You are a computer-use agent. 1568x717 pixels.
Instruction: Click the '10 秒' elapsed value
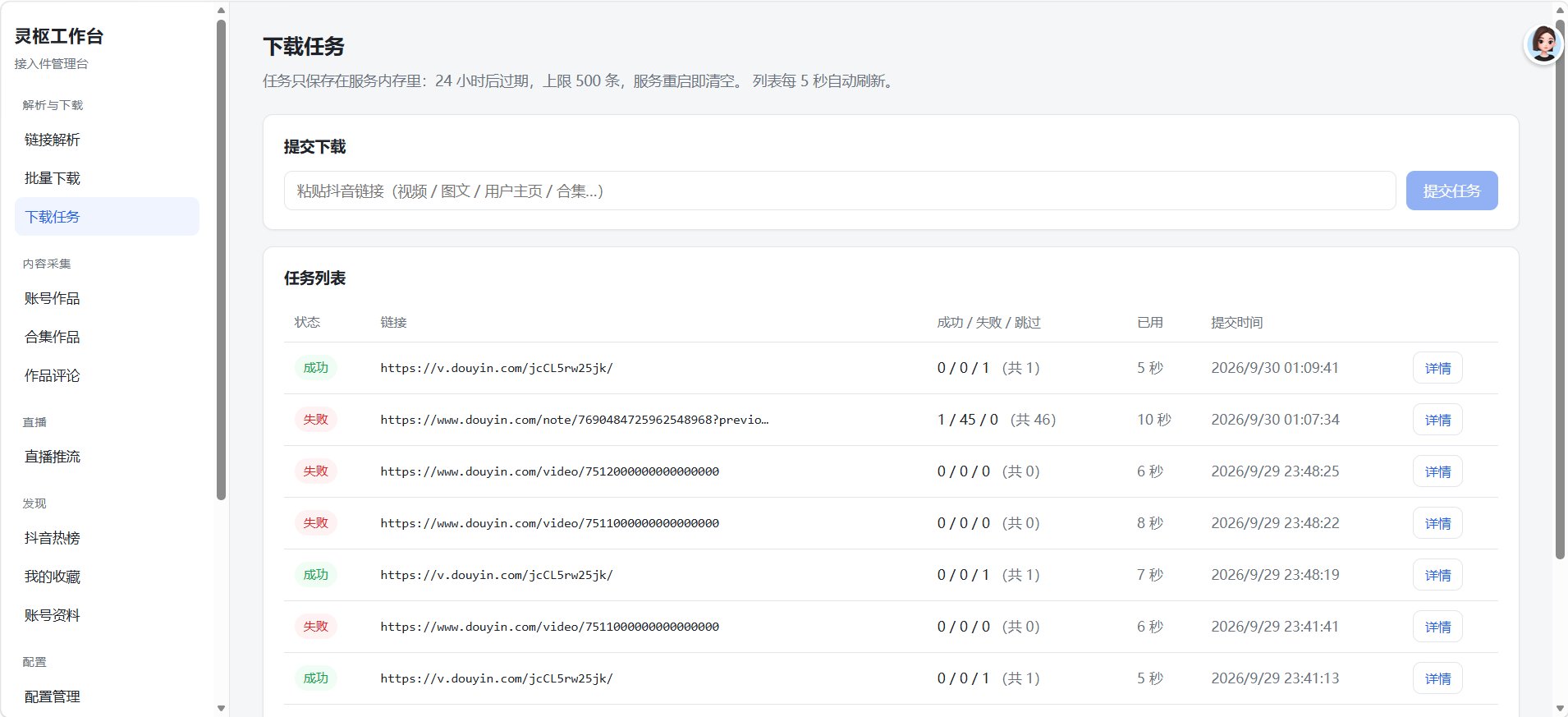point(1153,420)
